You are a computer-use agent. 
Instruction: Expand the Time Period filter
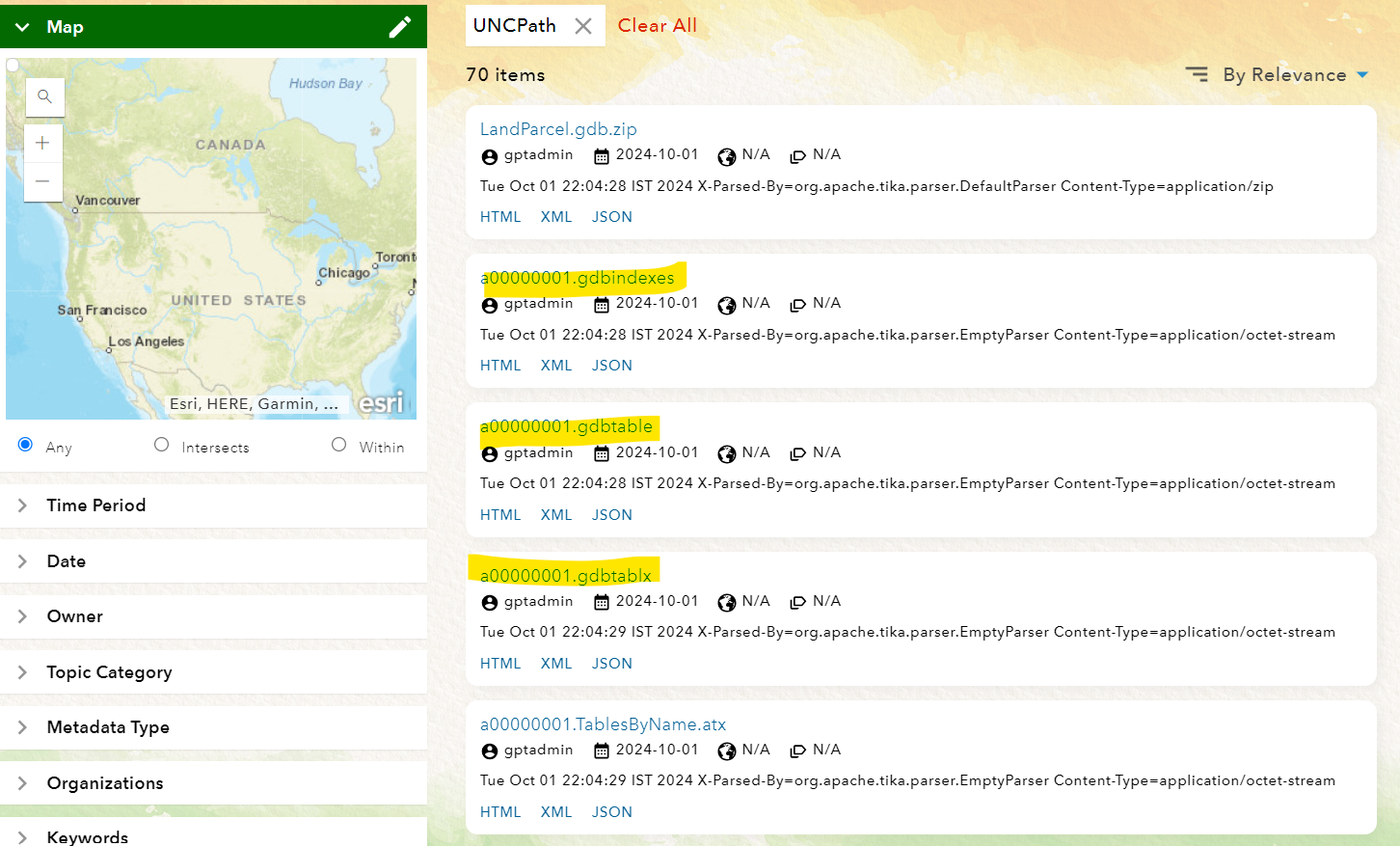coord(213,505)
